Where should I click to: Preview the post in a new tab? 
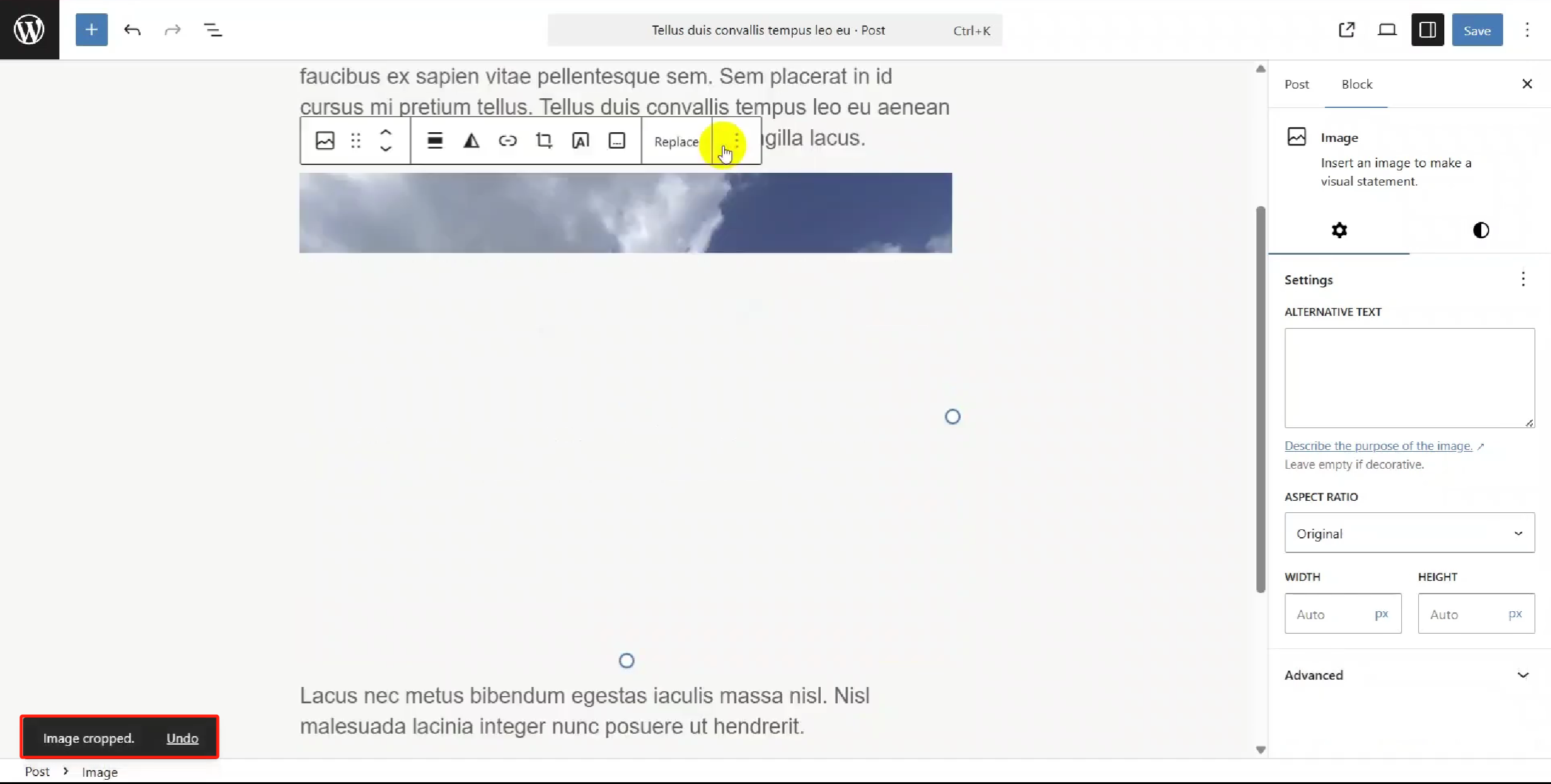pos(1347,29)
